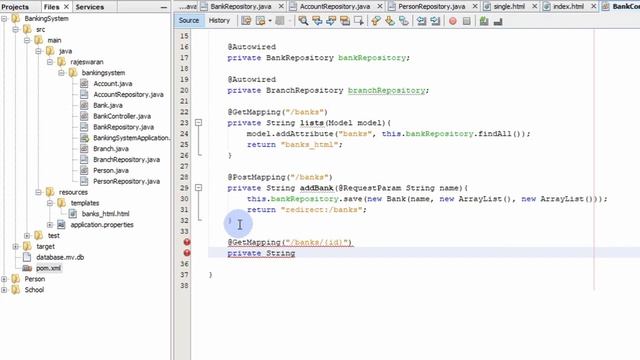Start Macro Recording with red circle icon
The width and height of the screenshot is (640, 360).
coord(453,21)
